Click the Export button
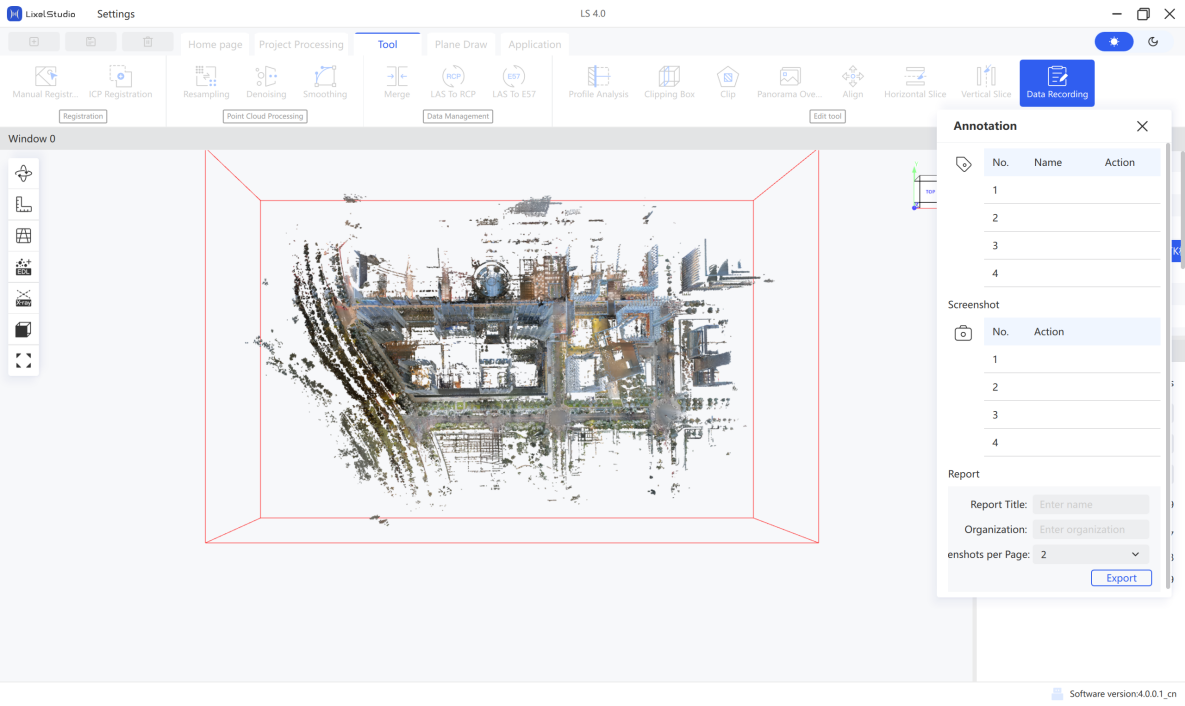Screen dimensions: 1185x706 click(1121, 577)
